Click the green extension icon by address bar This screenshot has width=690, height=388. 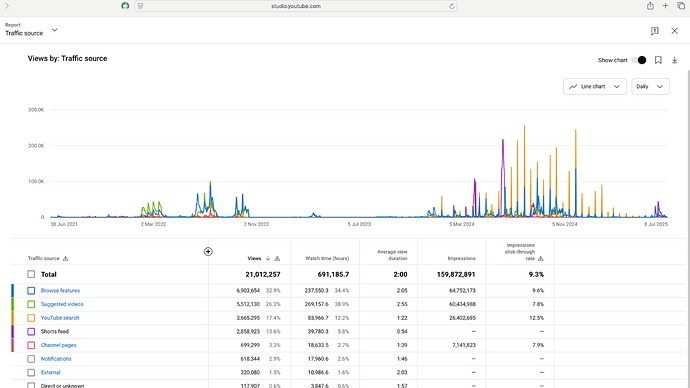(125, 6)
